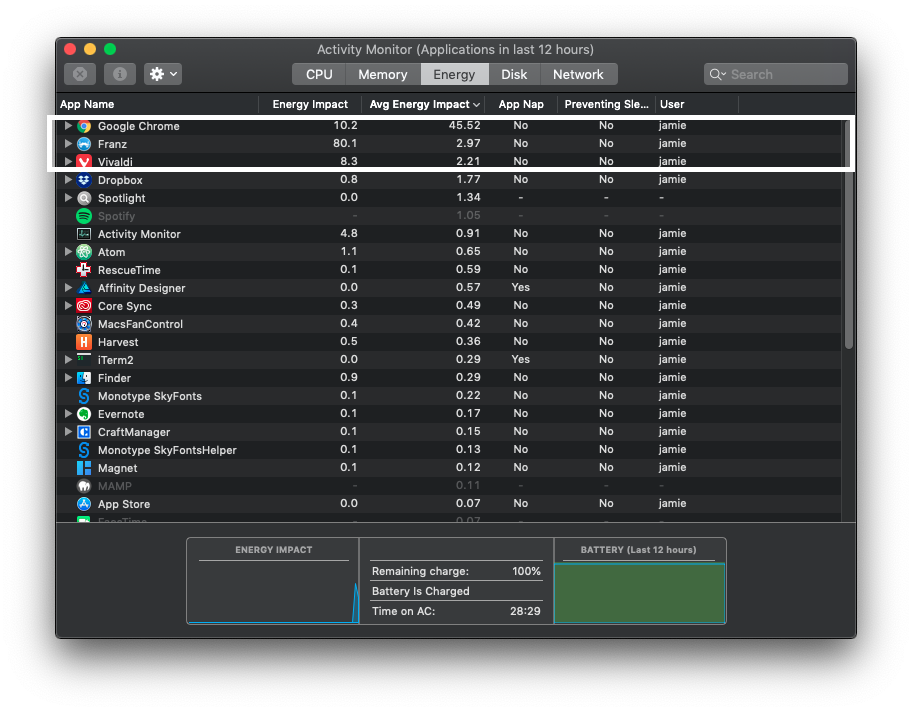912x712 pixels.
Task: Expand the Affinity Designer process tree
Action: [x=68, y=288]
